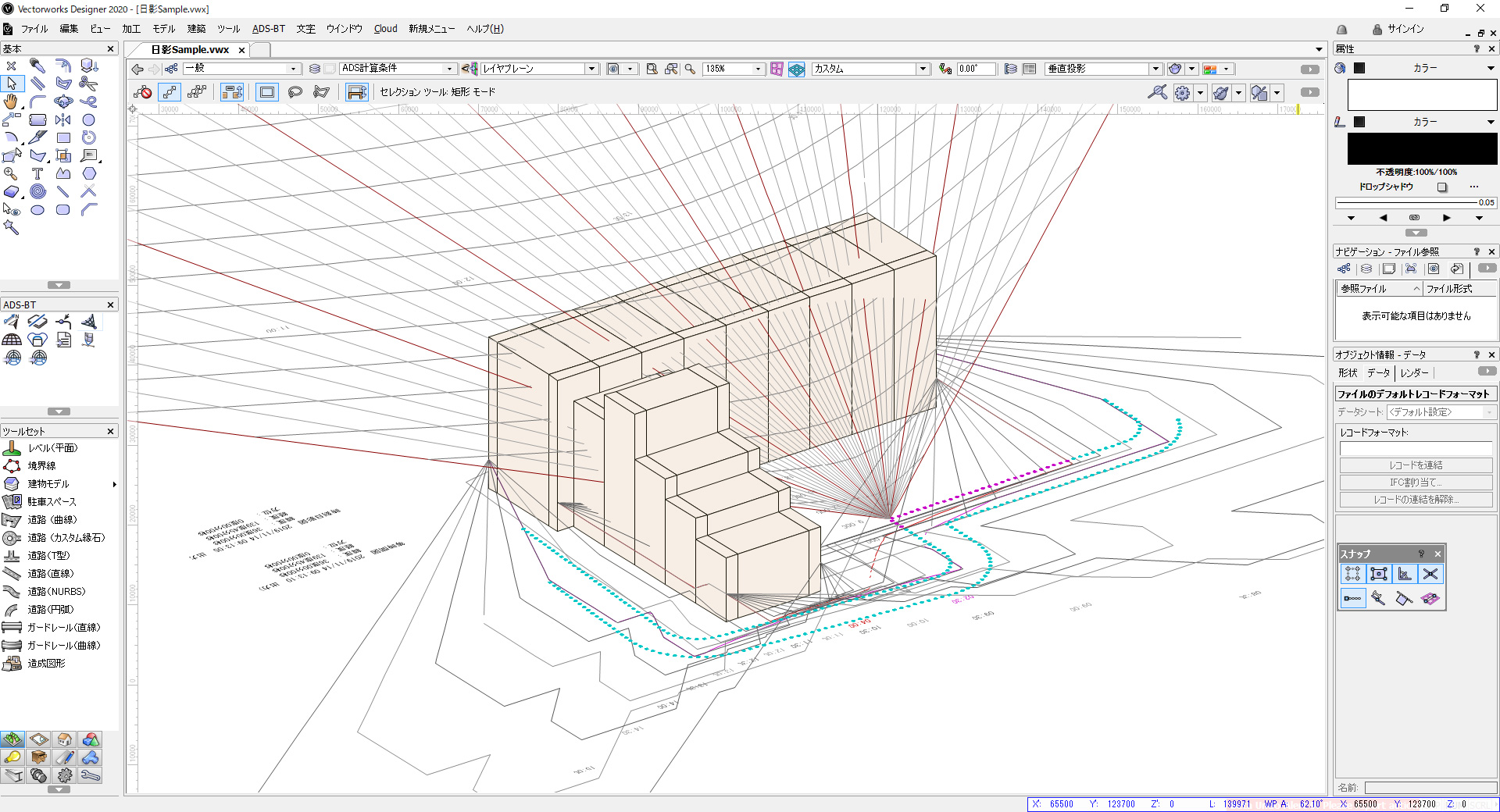Switch to the レンダー tab
Viewport: 1500px width, 812px height.
tap(1415, 373)
